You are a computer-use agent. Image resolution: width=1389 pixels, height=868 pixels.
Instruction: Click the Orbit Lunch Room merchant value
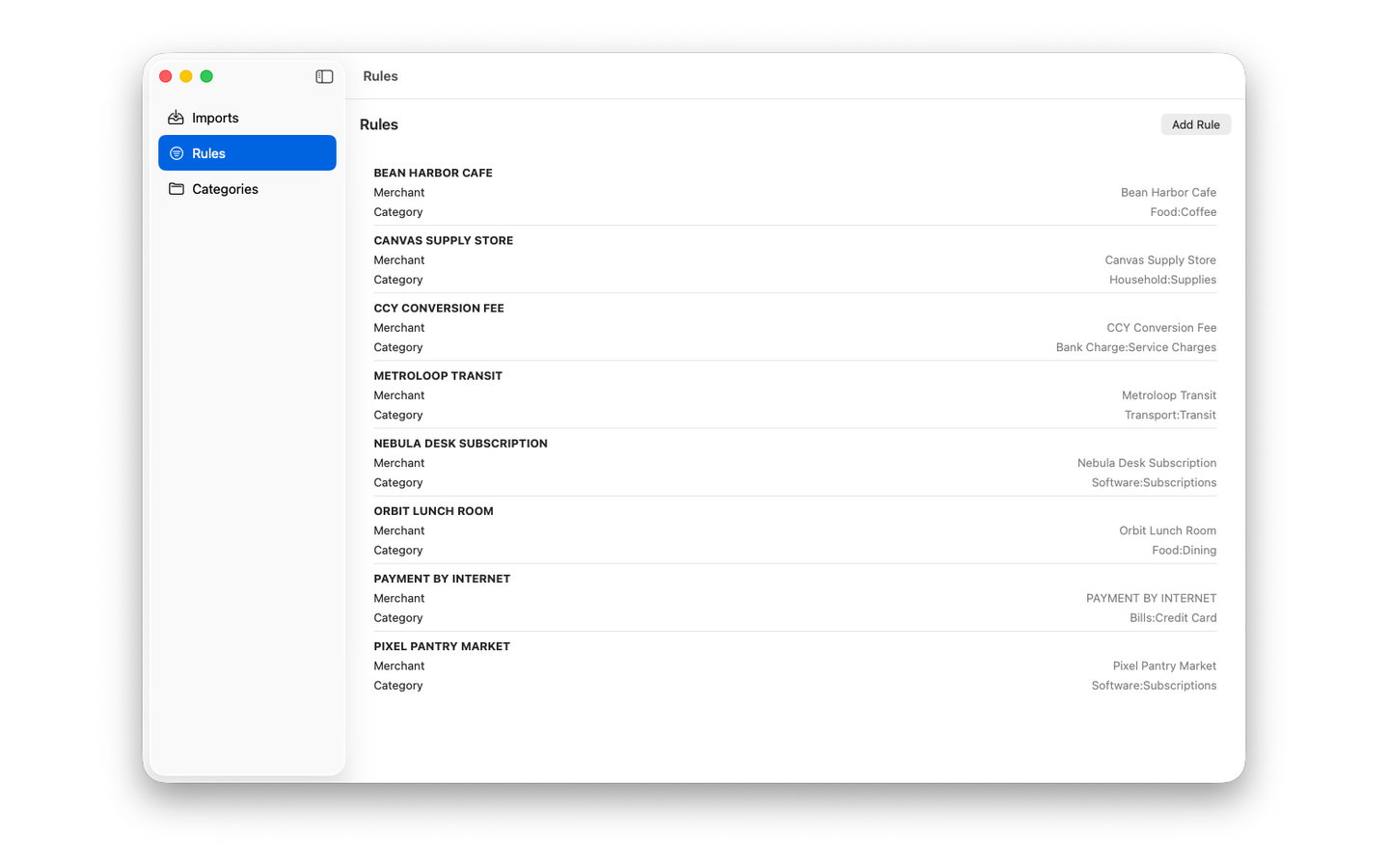[x=1167, y=530]
